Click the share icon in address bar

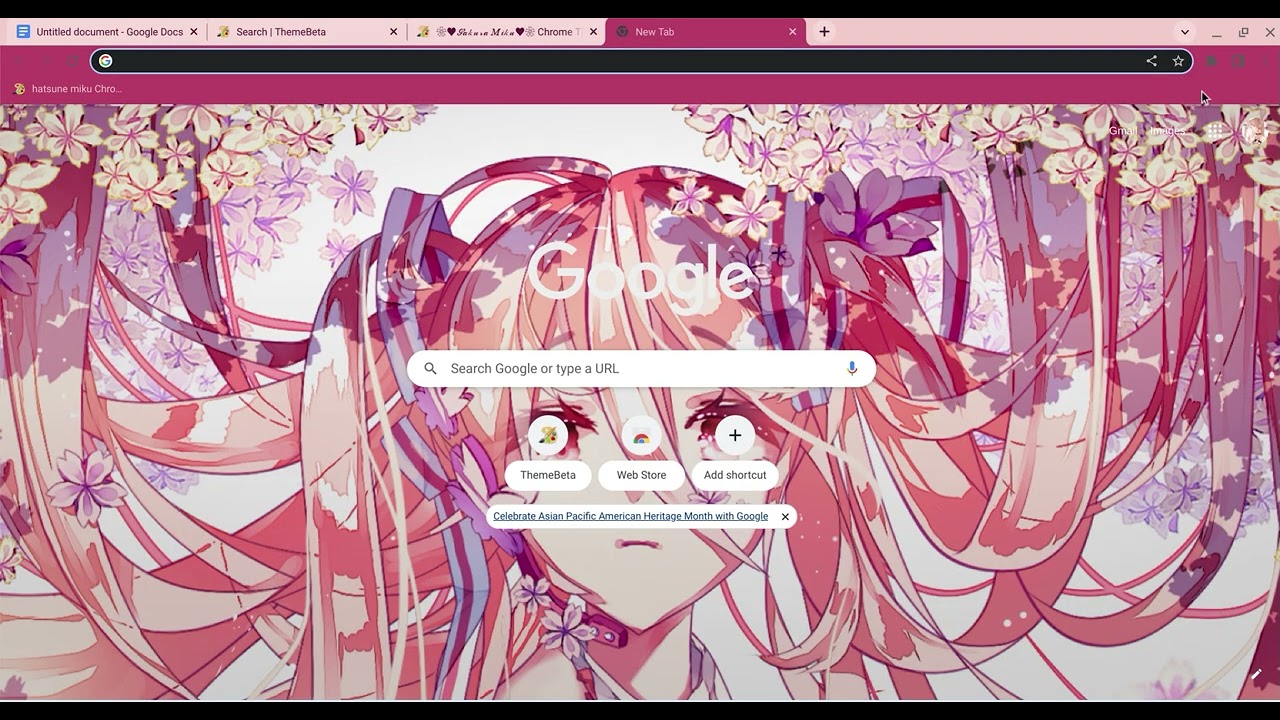point(1152,61)
